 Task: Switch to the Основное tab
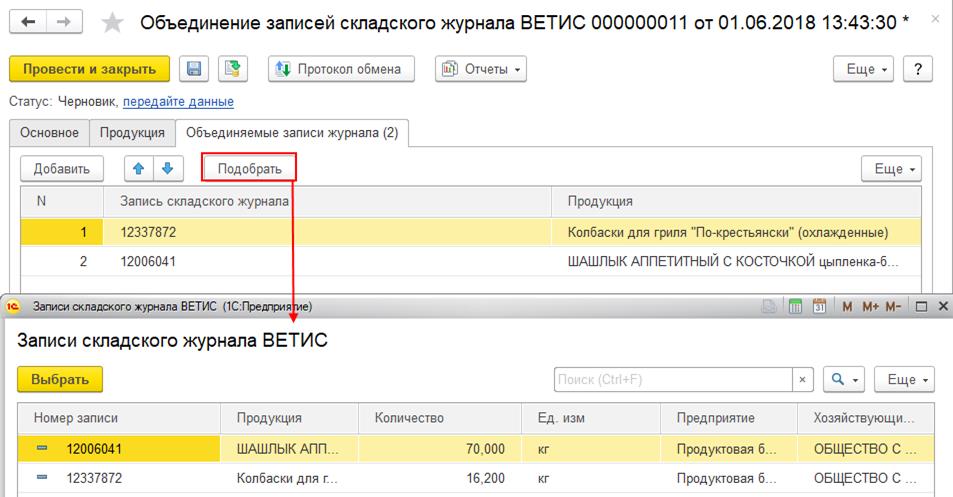tap(49, 132)
